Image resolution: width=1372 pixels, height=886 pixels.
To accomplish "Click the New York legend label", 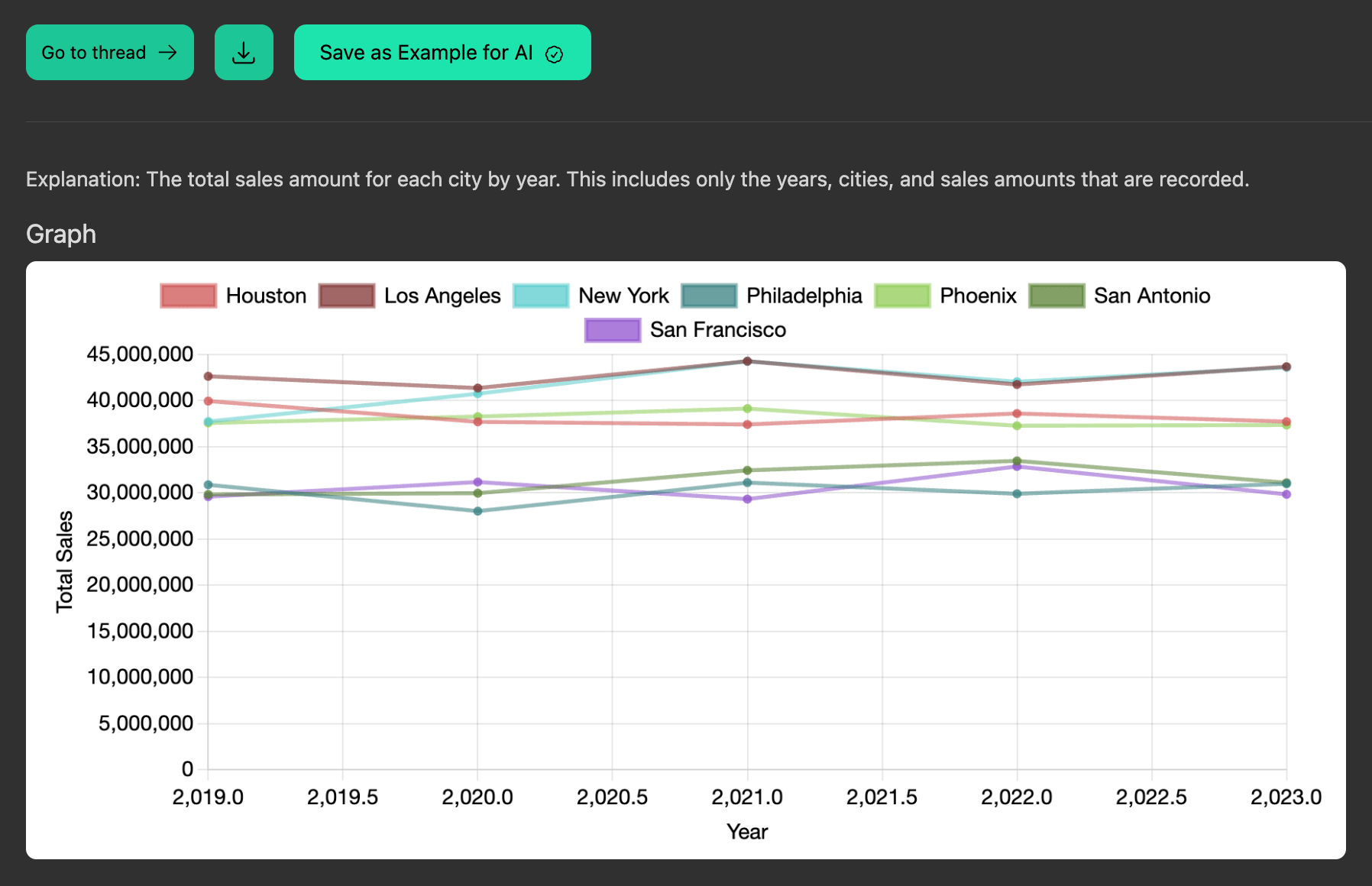I will (623, 296).
